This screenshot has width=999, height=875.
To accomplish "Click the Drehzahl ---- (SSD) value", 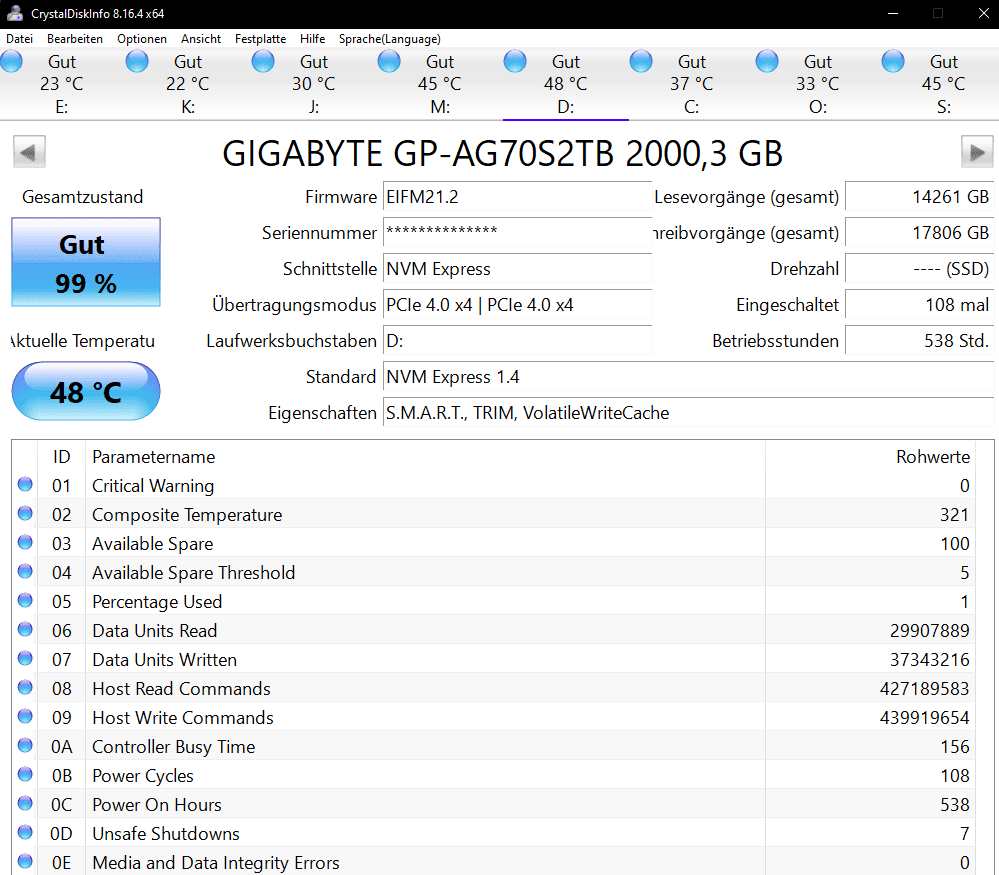I will click(919, 269).
